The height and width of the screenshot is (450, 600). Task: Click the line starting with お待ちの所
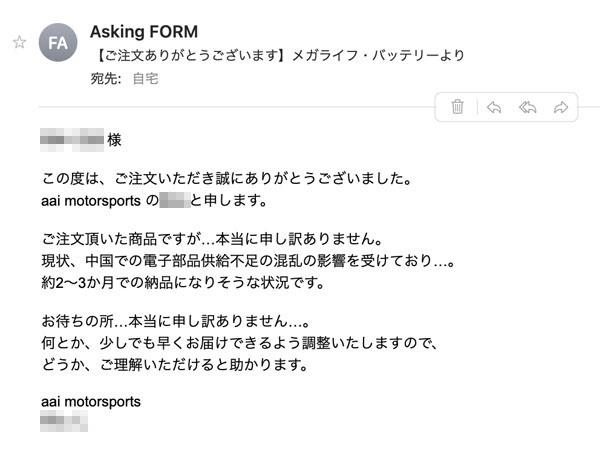[x=175, y=321]
